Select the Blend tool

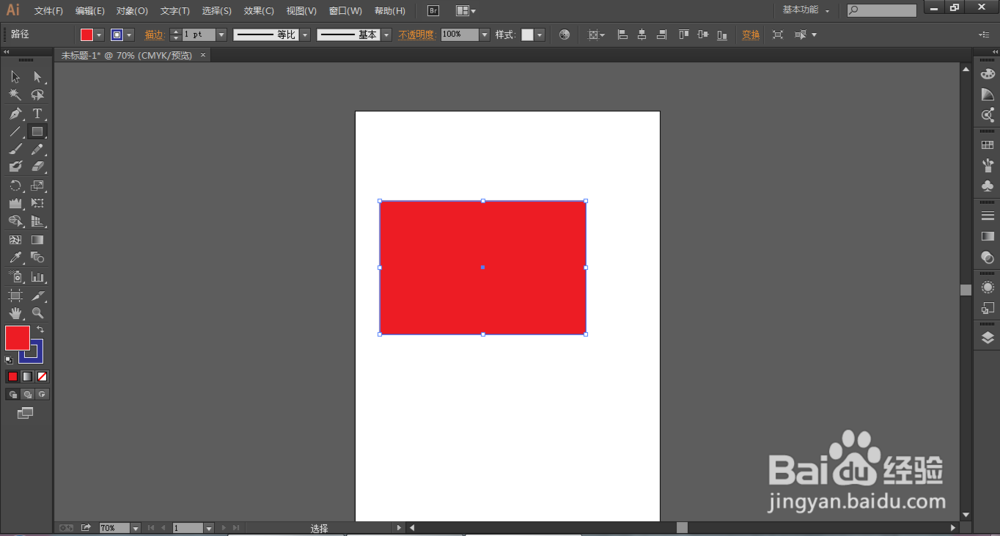(x=38, y=258)
